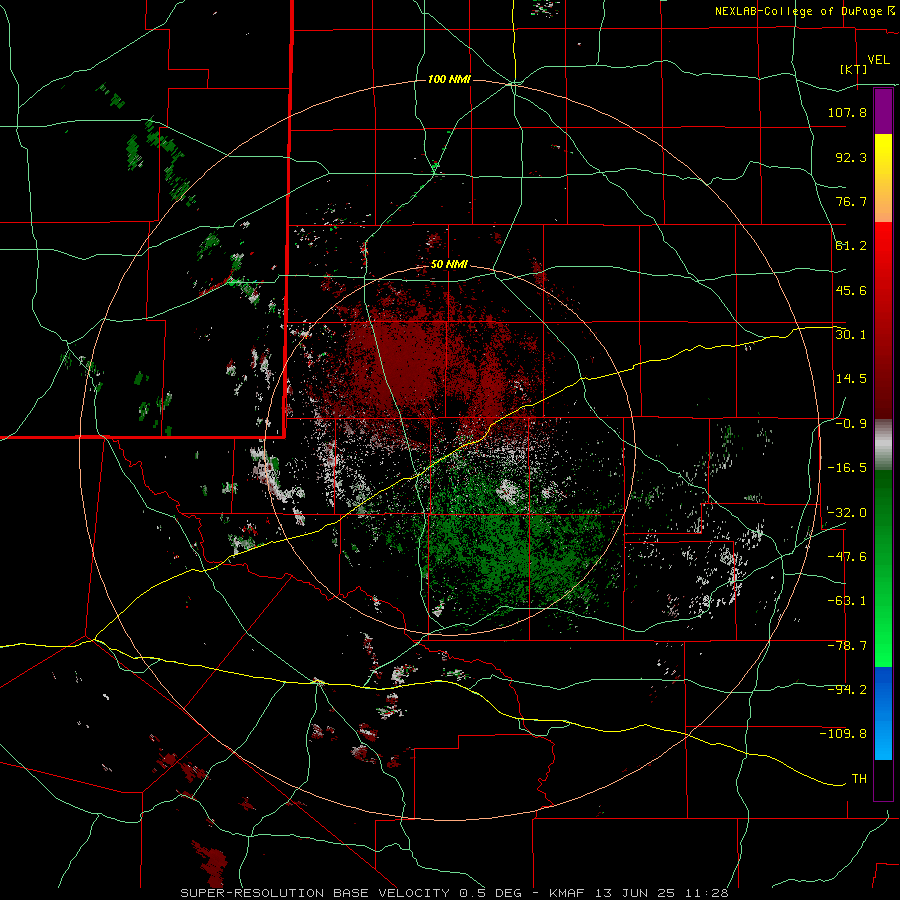Click the -63.1 legend value
The height and width of the screenshot is (900, 900).
click(x=847, y=601)
